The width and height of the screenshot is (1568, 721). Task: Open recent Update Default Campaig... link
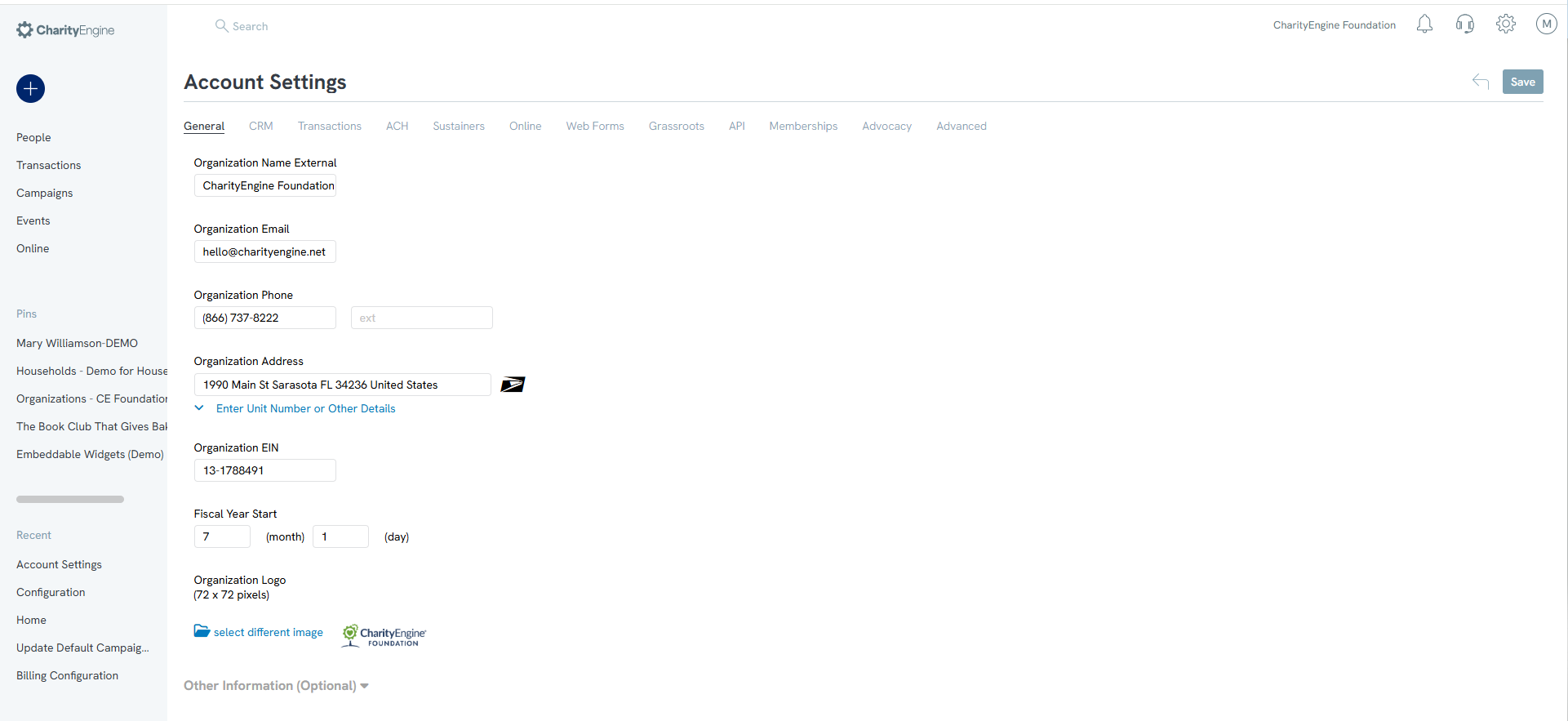click(82, 648)
